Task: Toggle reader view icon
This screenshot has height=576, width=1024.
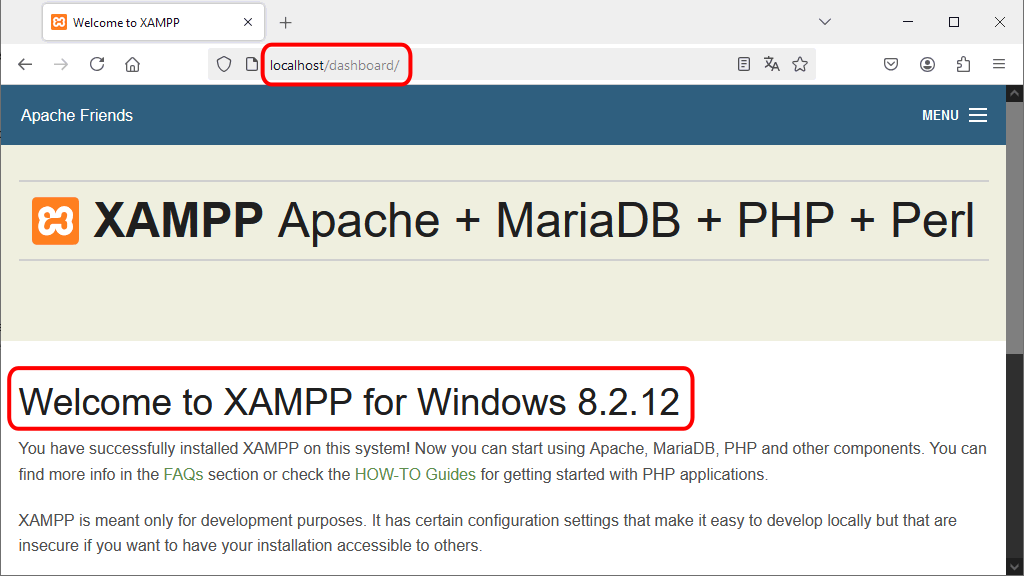Action: tap(743, 64)
